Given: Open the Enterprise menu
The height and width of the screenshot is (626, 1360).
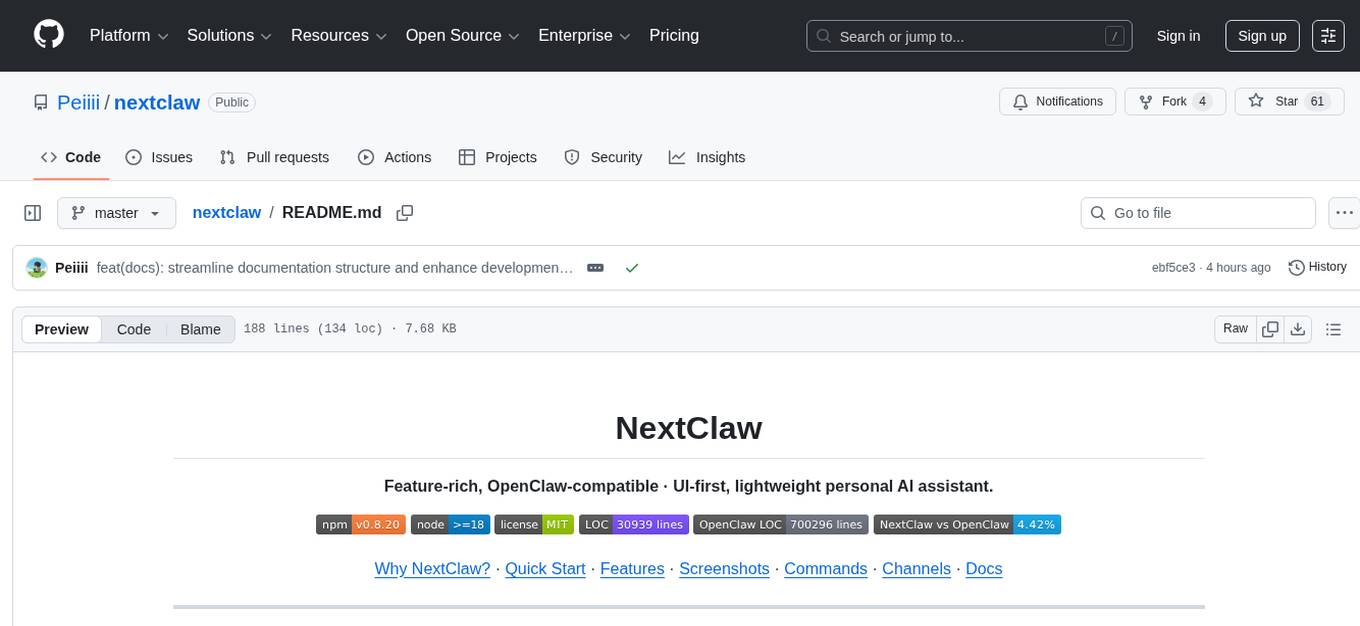Looking at the screenshot, I should click(x=584, y=35).
